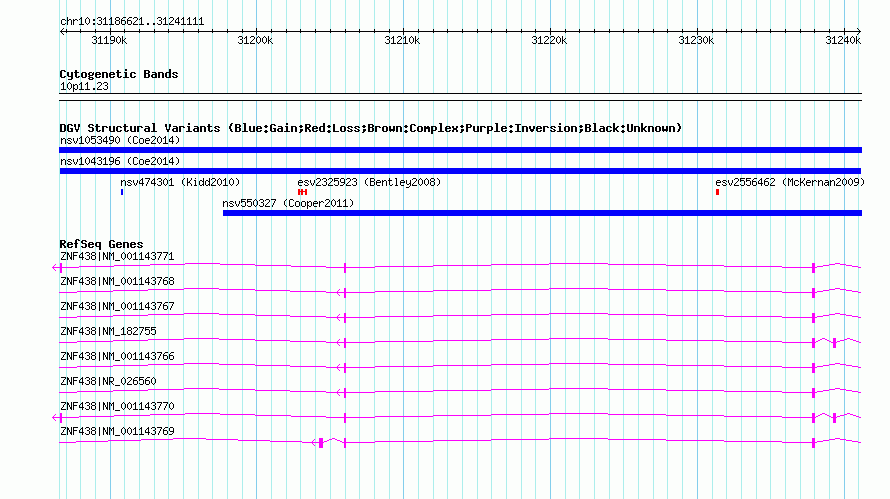The image size is (890, 499).
Task: Select the blue gain bar under nsv550327
Action: pyautogui.click(x=543, y=213)
